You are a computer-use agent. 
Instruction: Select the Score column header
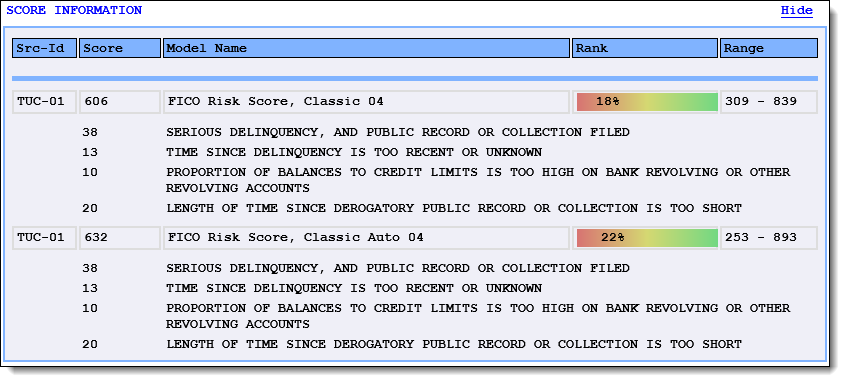click(x=120, y=48)
